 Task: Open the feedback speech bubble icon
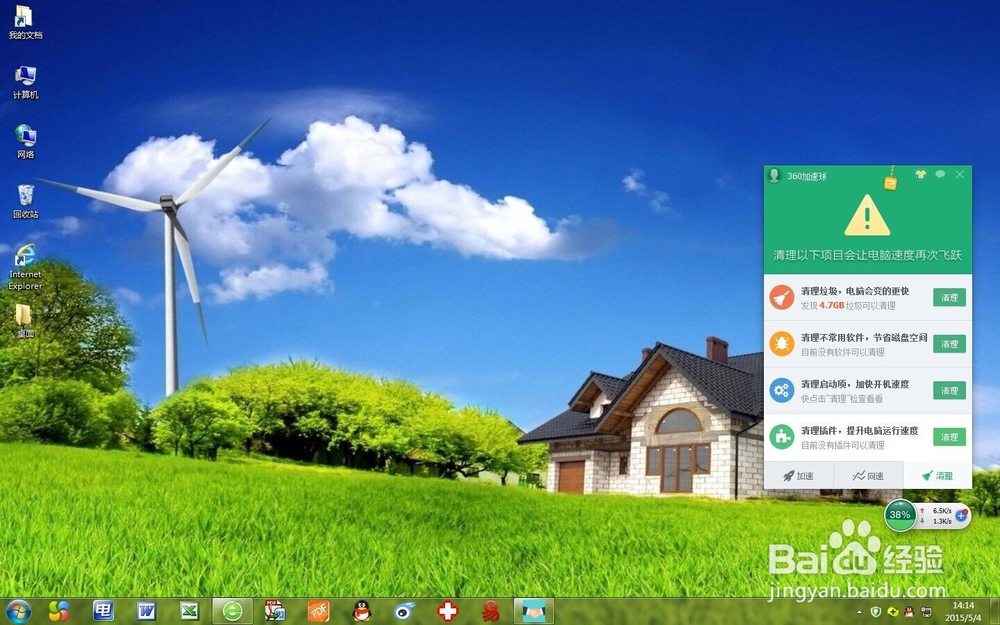(940, 174)
